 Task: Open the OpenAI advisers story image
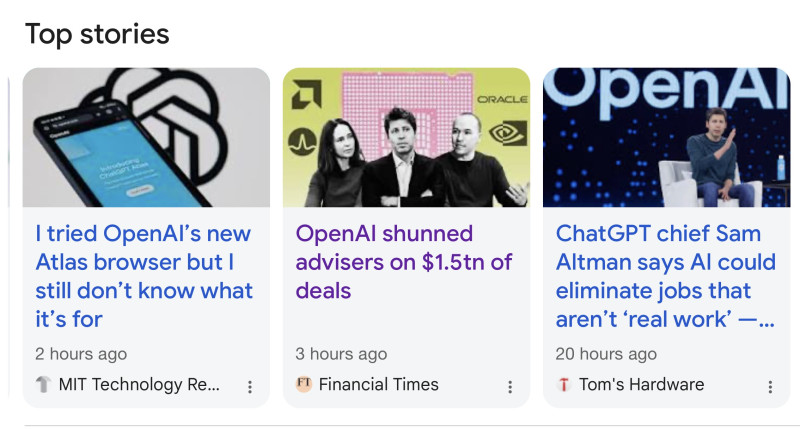[406, 137]
